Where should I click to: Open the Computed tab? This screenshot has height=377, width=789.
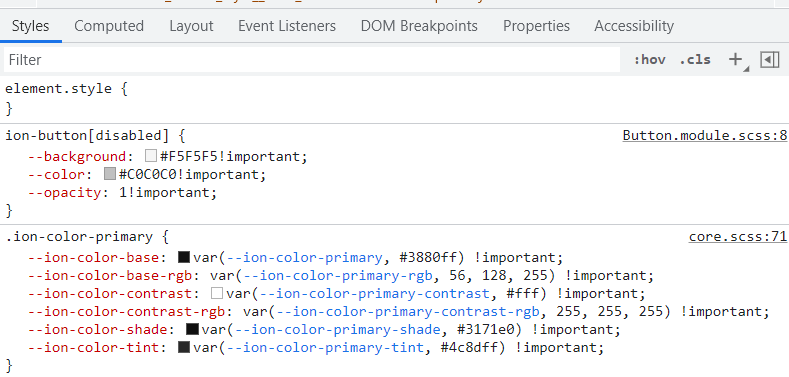[x=109, y=26]
